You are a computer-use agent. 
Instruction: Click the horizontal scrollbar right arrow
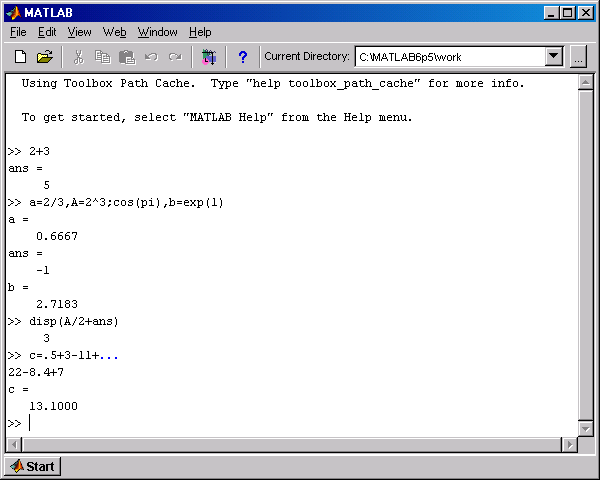point(570,445)
